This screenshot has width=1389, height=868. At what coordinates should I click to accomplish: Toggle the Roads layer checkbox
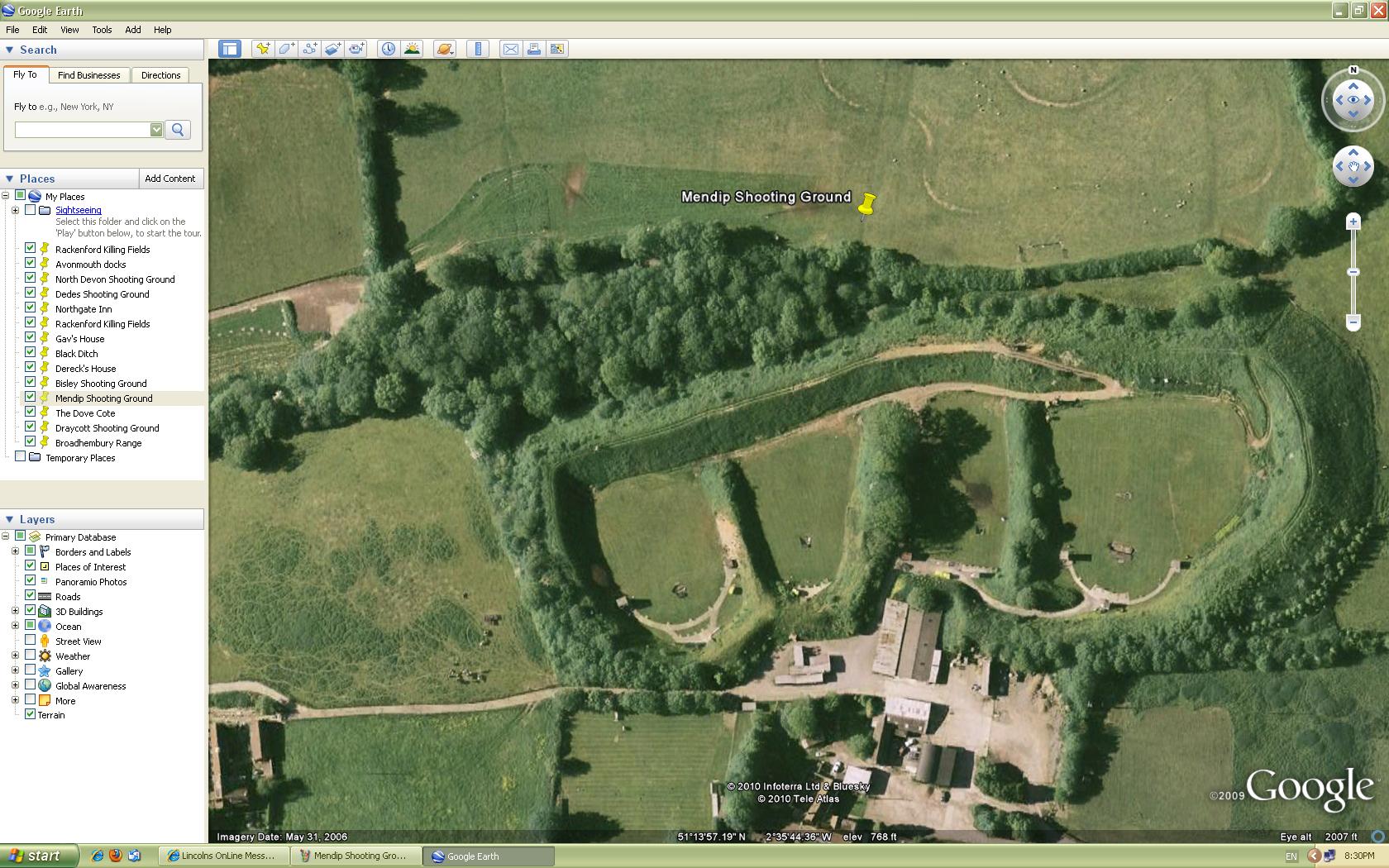31,595
